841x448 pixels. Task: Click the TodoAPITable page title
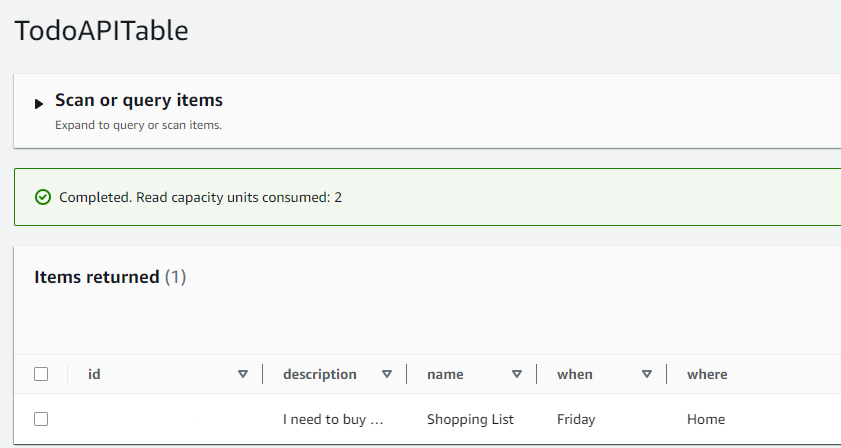(101, 31)
